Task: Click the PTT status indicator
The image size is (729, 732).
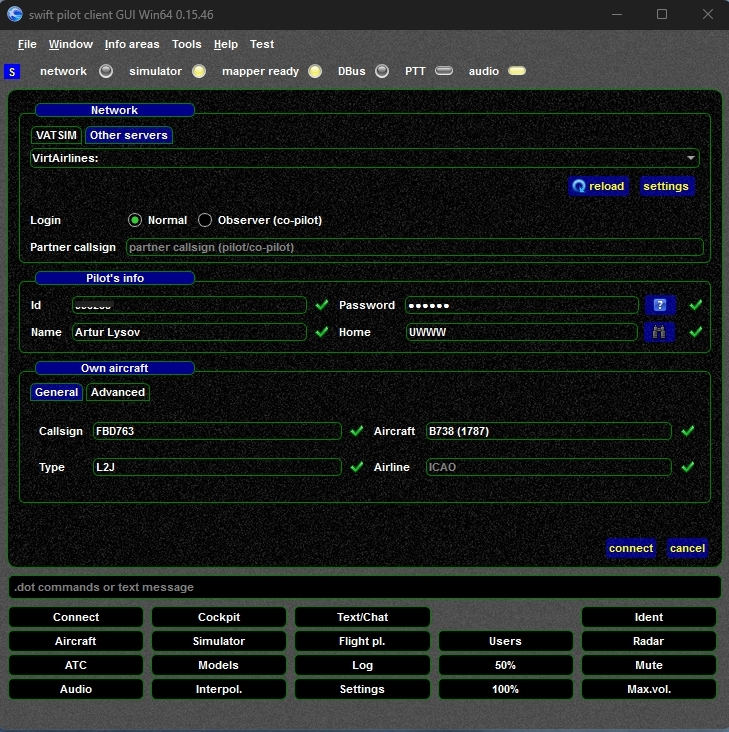Action: [443, 71]
